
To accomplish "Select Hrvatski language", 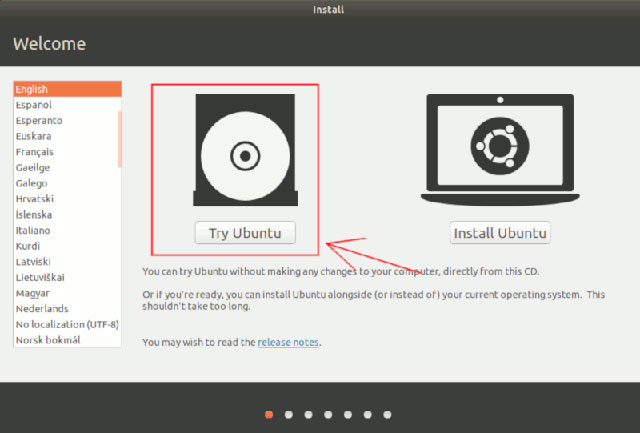I will (68, 199).
